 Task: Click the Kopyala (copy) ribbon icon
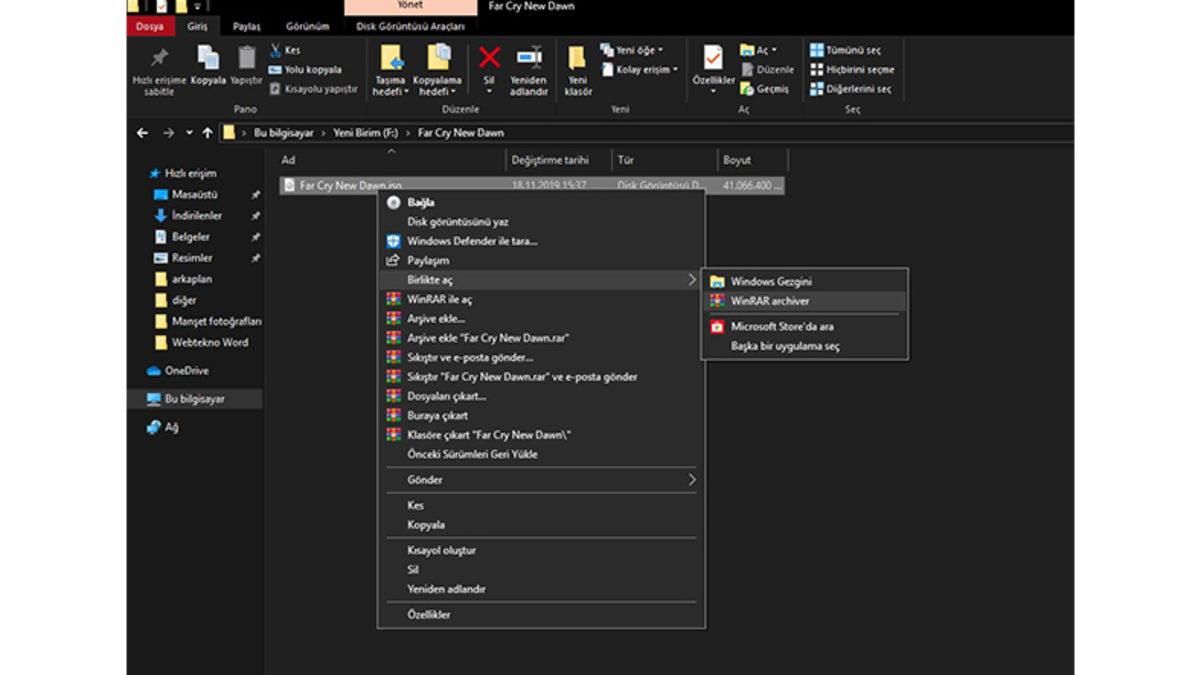(208, 60)
